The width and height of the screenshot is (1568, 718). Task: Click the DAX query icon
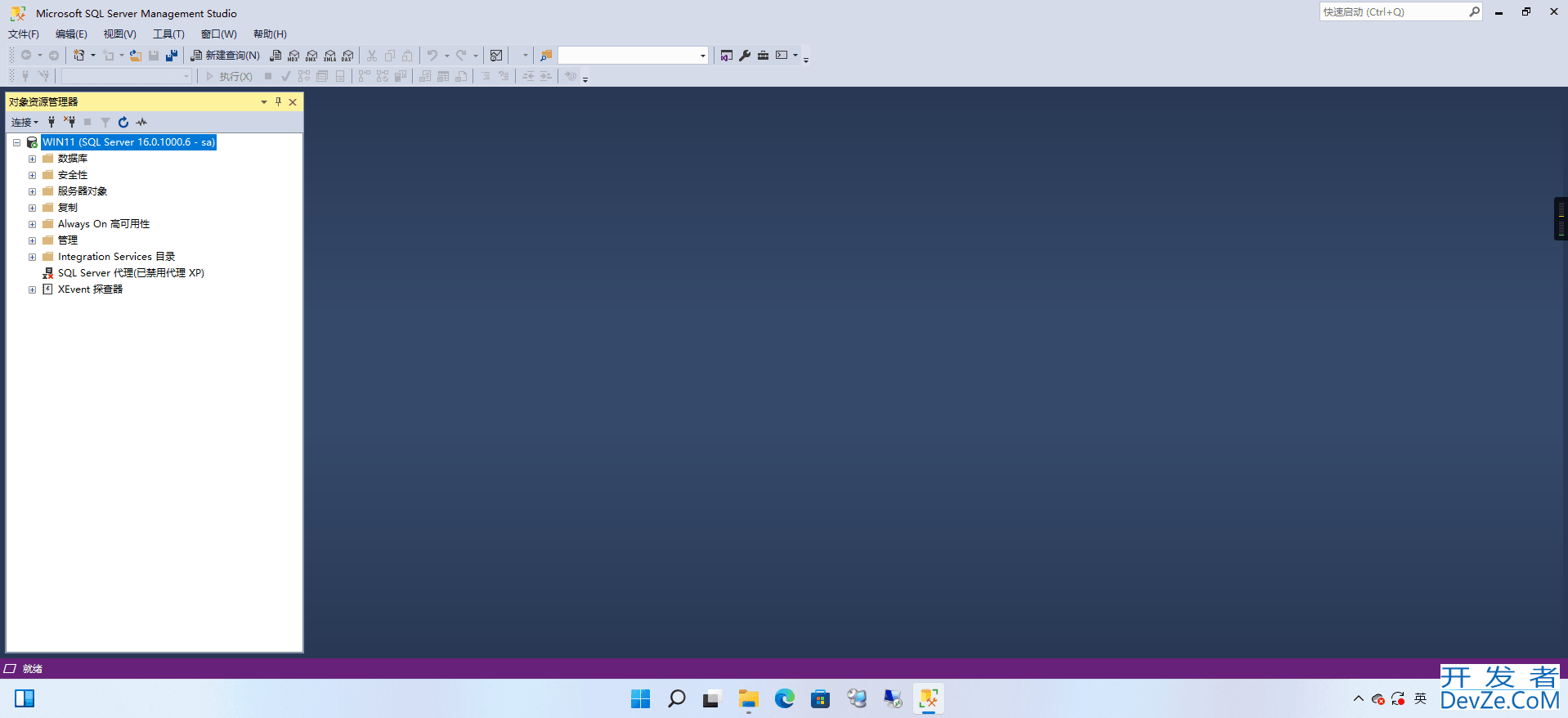[x=348, y=56]
